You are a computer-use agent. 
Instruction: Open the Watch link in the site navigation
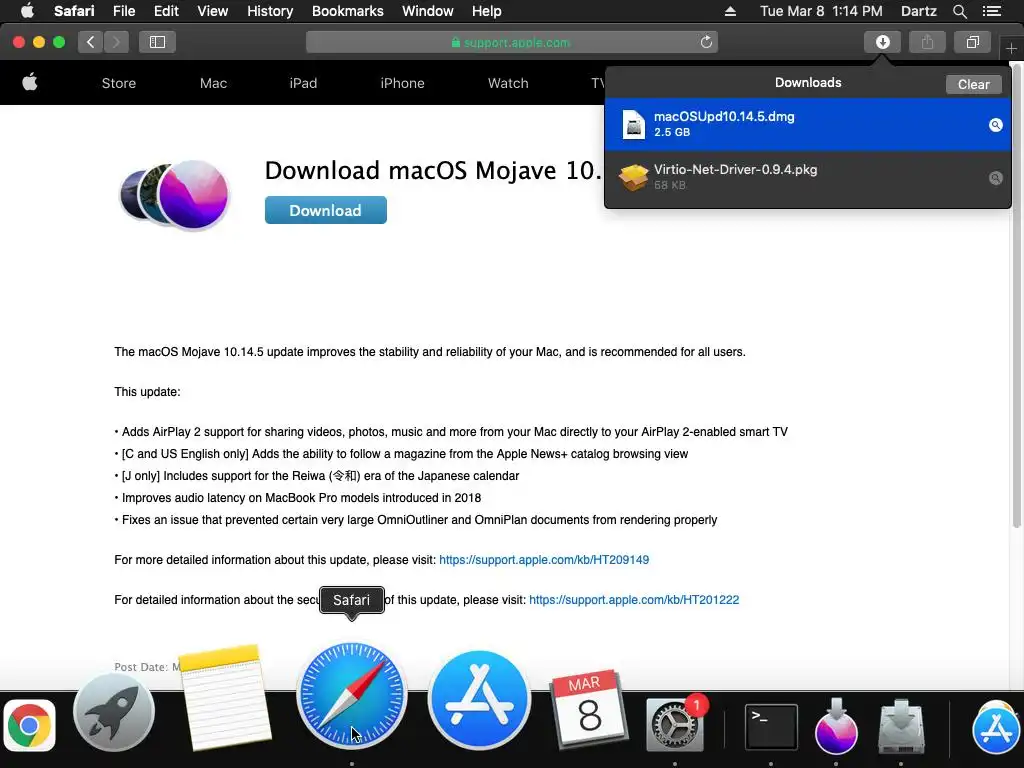click(508, 83)
